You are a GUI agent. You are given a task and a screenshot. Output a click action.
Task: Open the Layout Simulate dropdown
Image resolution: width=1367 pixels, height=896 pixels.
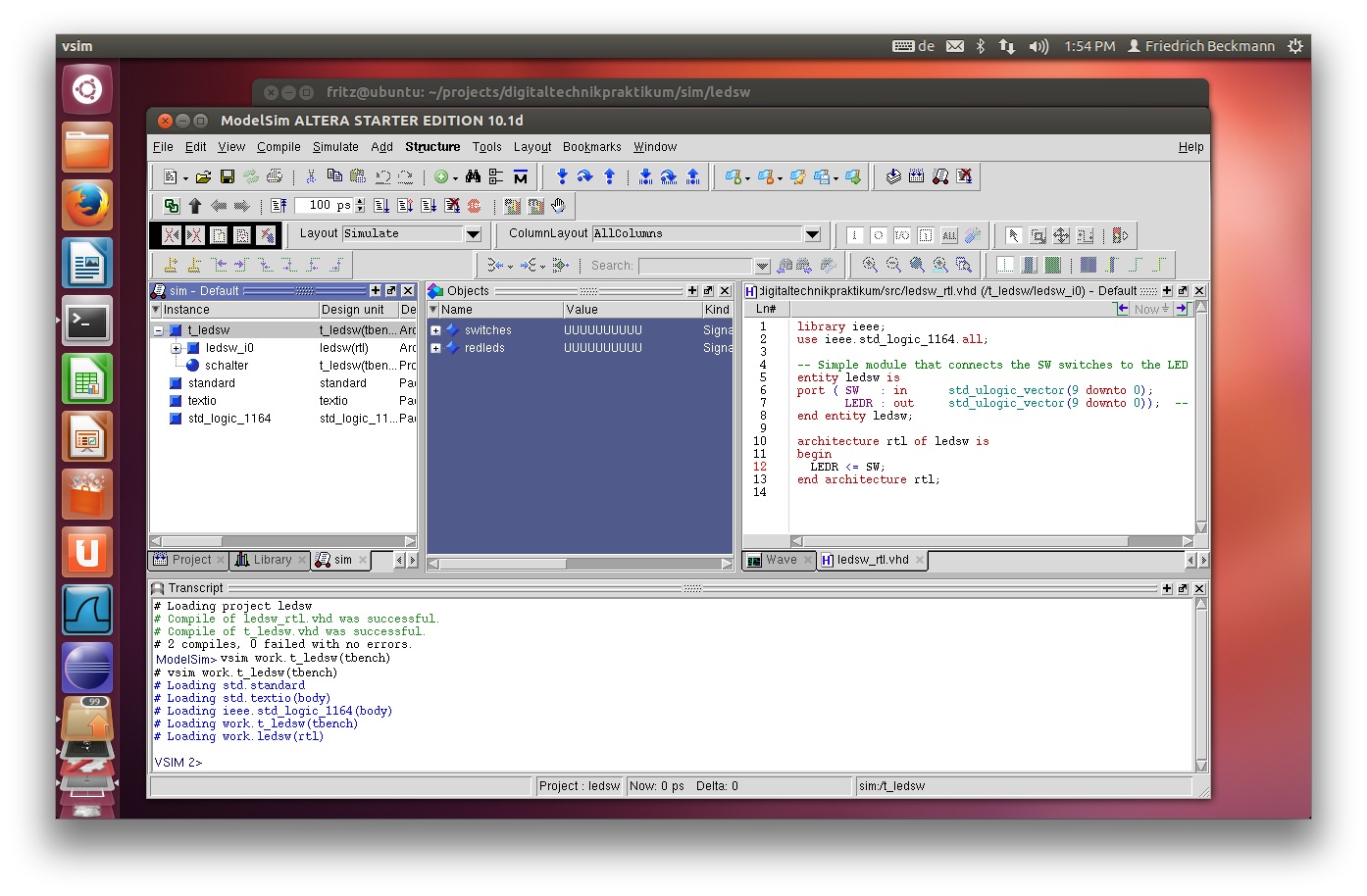473,234
